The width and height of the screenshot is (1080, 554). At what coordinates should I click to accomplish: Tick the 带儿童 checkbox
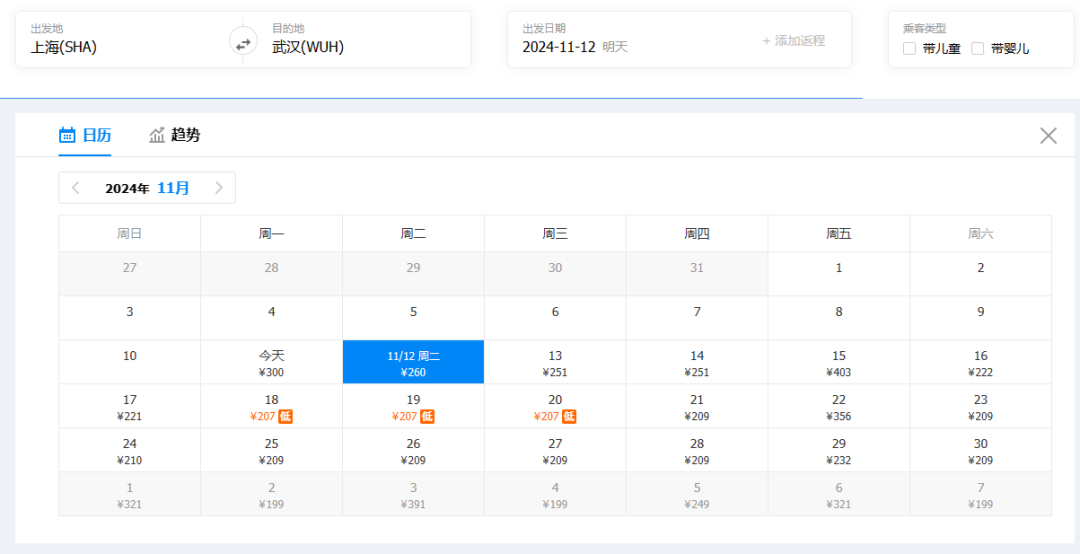point(909,49)
